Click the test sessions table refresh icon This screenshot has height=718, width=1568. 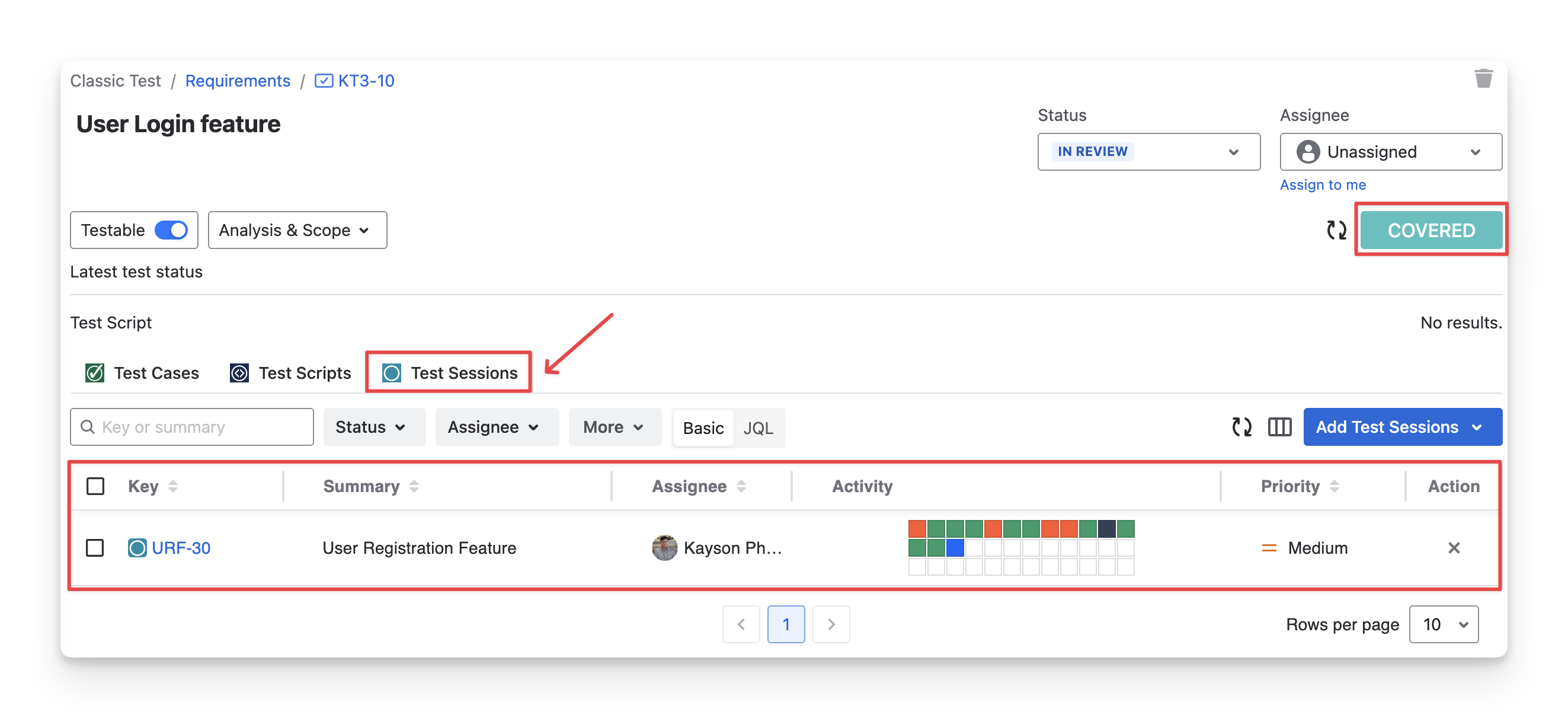point(1241,427)
